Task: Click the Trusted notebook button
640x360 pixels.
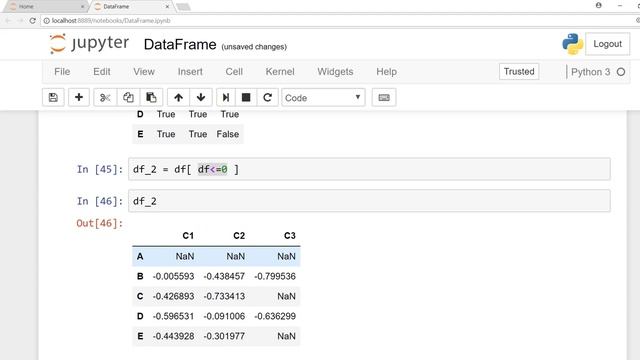Action: pyautogui.click(x=519, y=71)
